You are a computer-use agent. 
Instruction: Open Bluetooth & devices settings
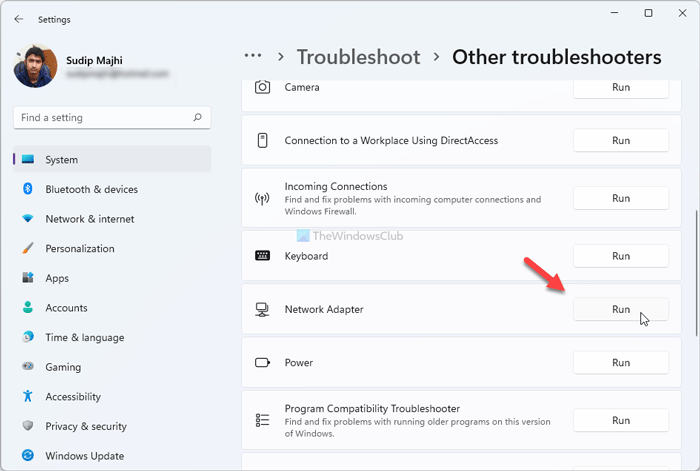[x=91, y=189]
